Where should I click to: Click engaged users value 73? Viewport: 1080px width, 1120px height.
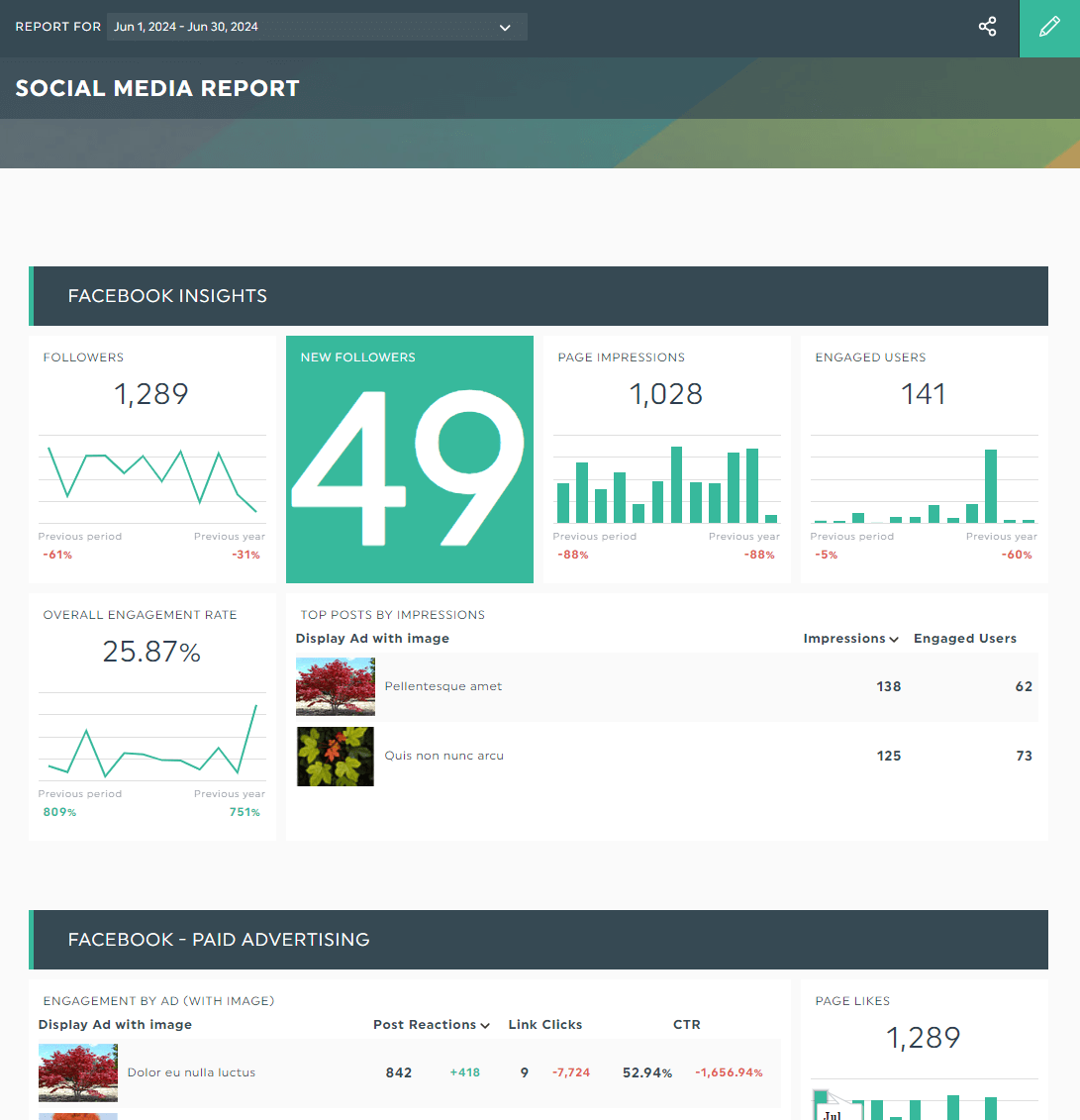coord(1024,756)
